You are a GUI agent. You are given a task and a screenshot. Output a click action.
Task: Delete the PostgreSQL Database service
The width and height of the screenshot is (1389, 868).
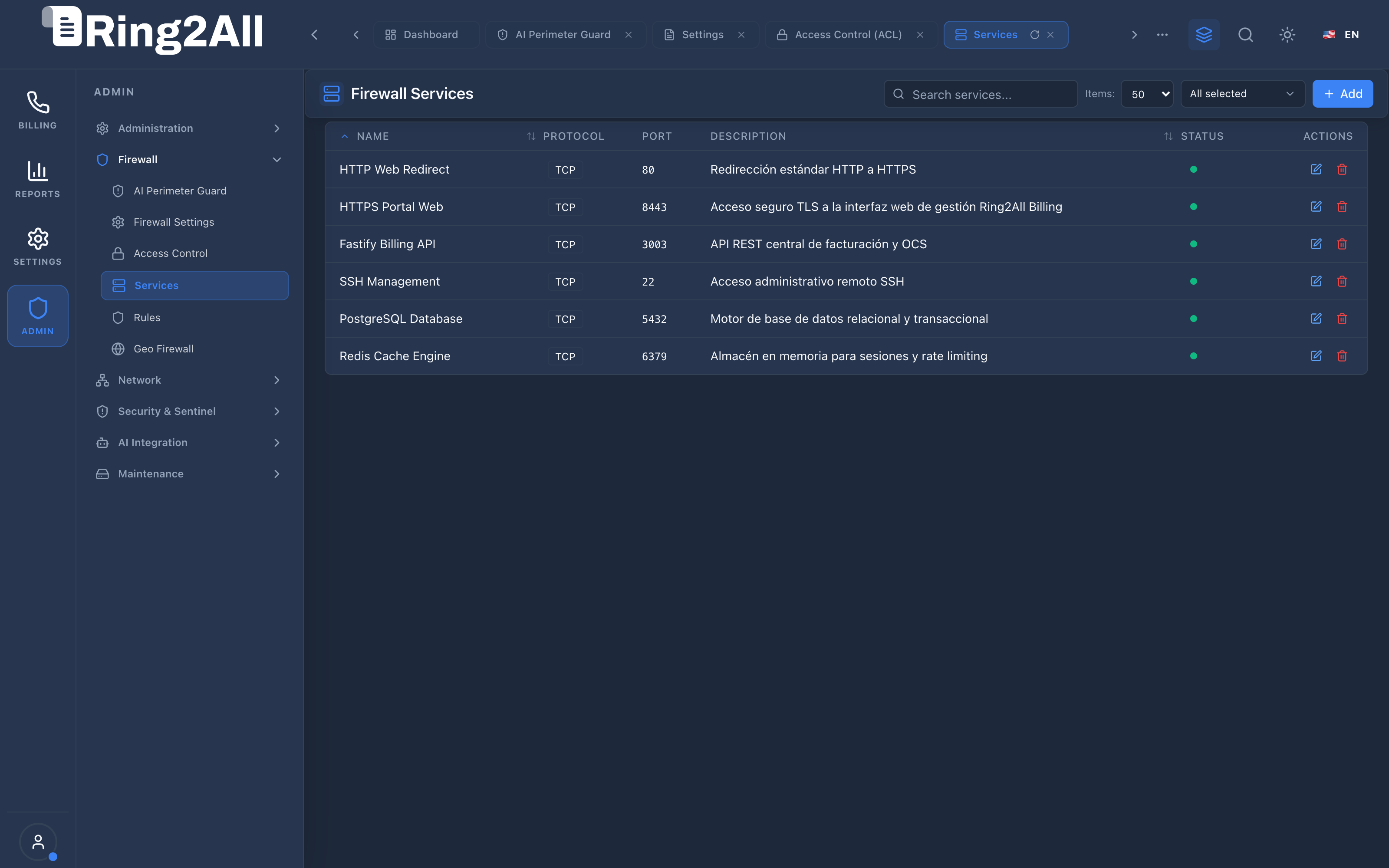pyautogui.click(x=1342, y=319)
